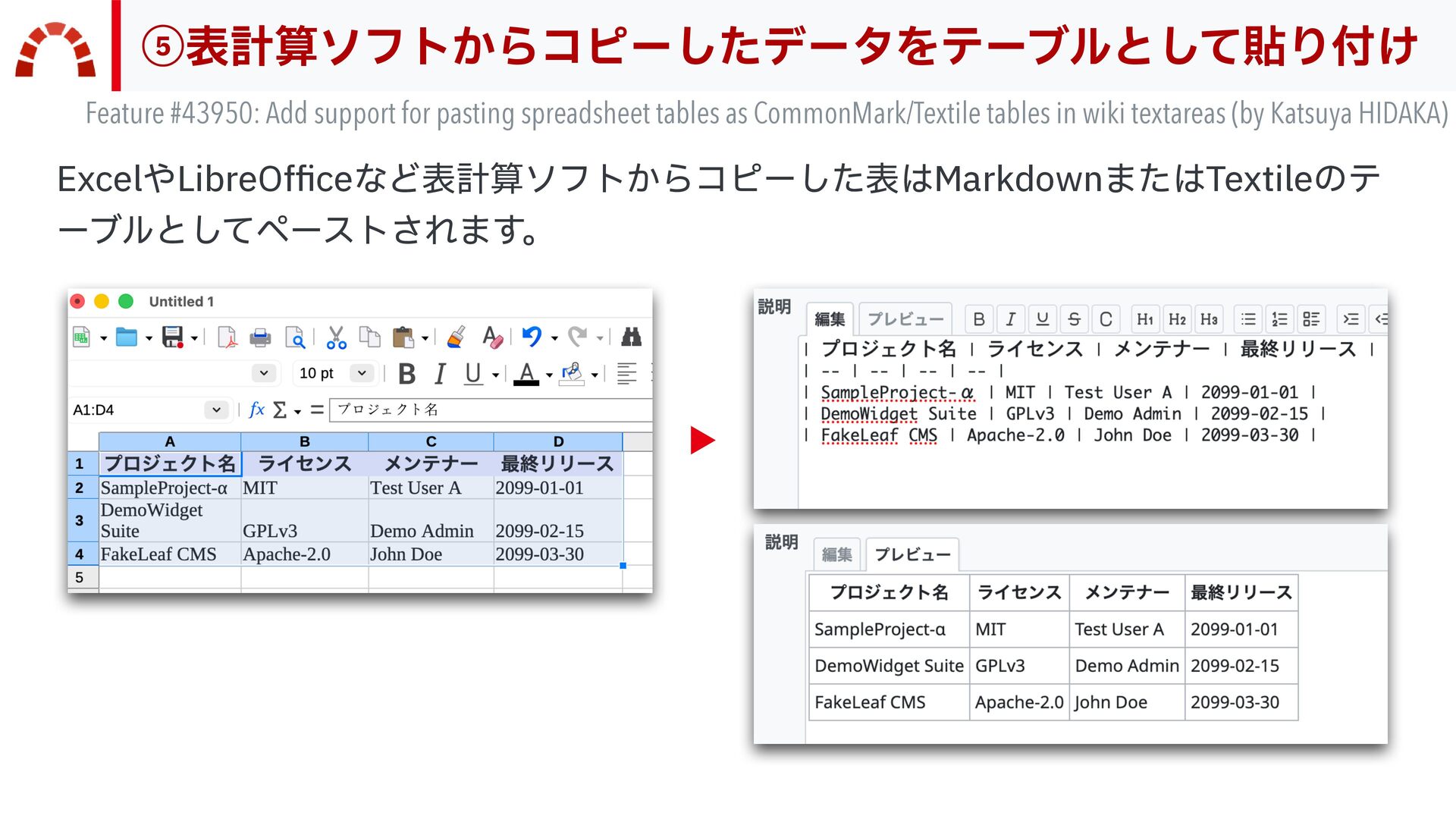Click the H1 heading button
Image resolution: width=1456 pixels, height=819 pixels.
click(x=1145, y=319)
